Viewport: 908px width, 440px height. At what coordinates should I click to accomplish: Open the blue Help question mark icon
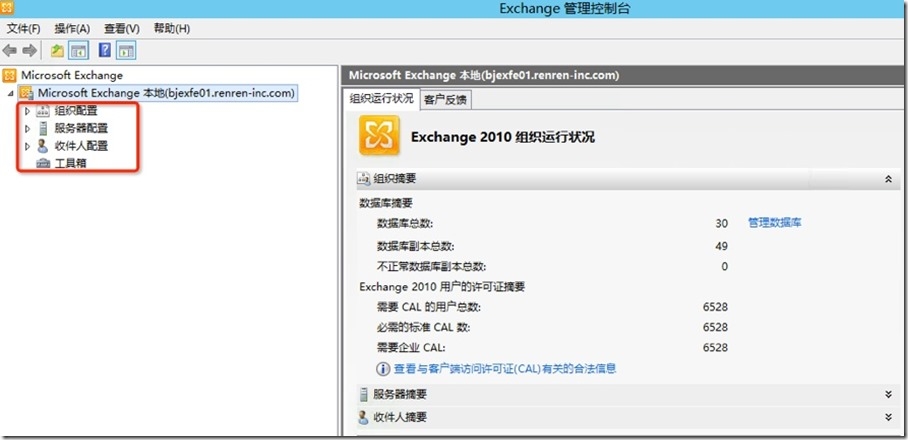pos(104,51)
